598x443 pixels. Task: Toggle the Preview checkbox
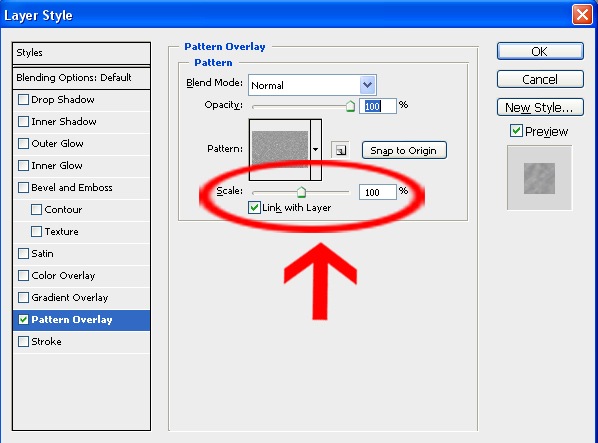[516, 131]
